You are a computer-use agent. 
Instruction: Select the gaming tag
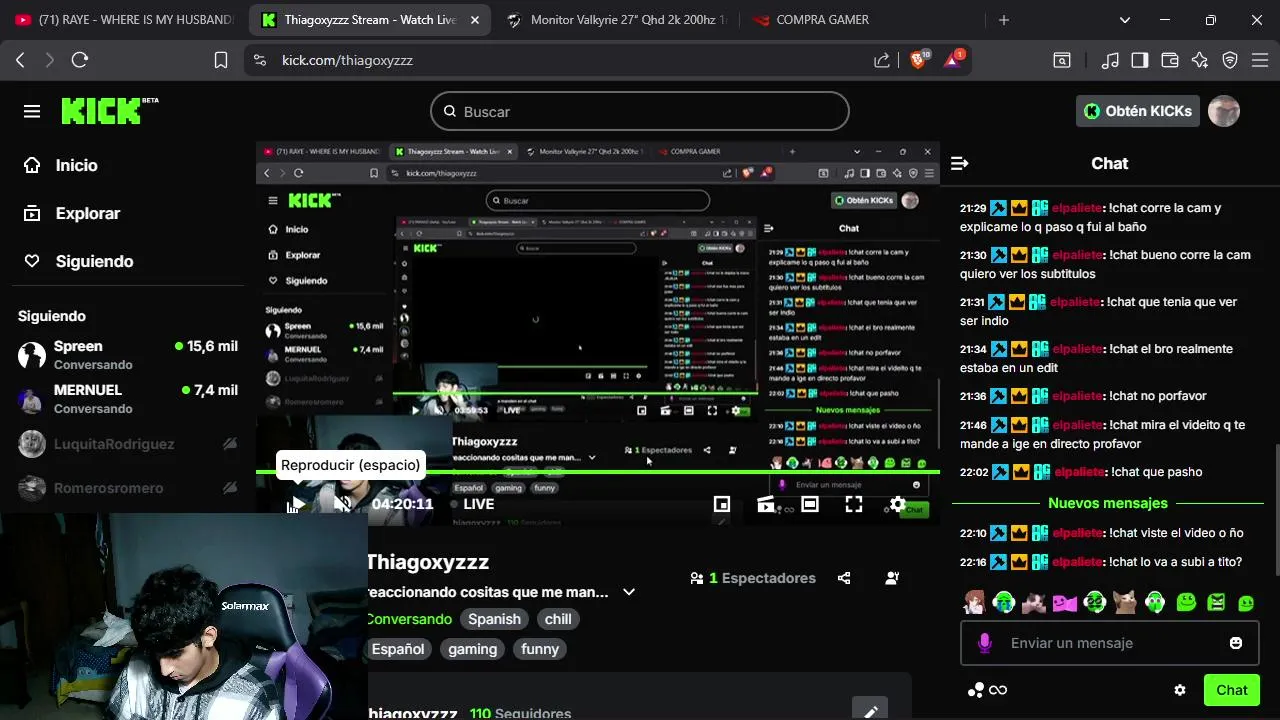[472, 649]
